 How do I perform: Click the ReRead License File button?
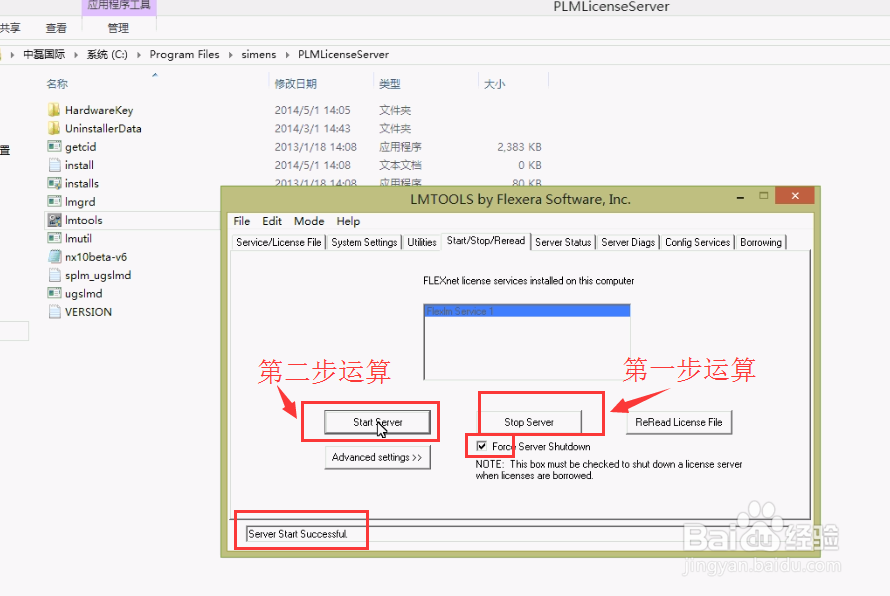coord(679,422)
